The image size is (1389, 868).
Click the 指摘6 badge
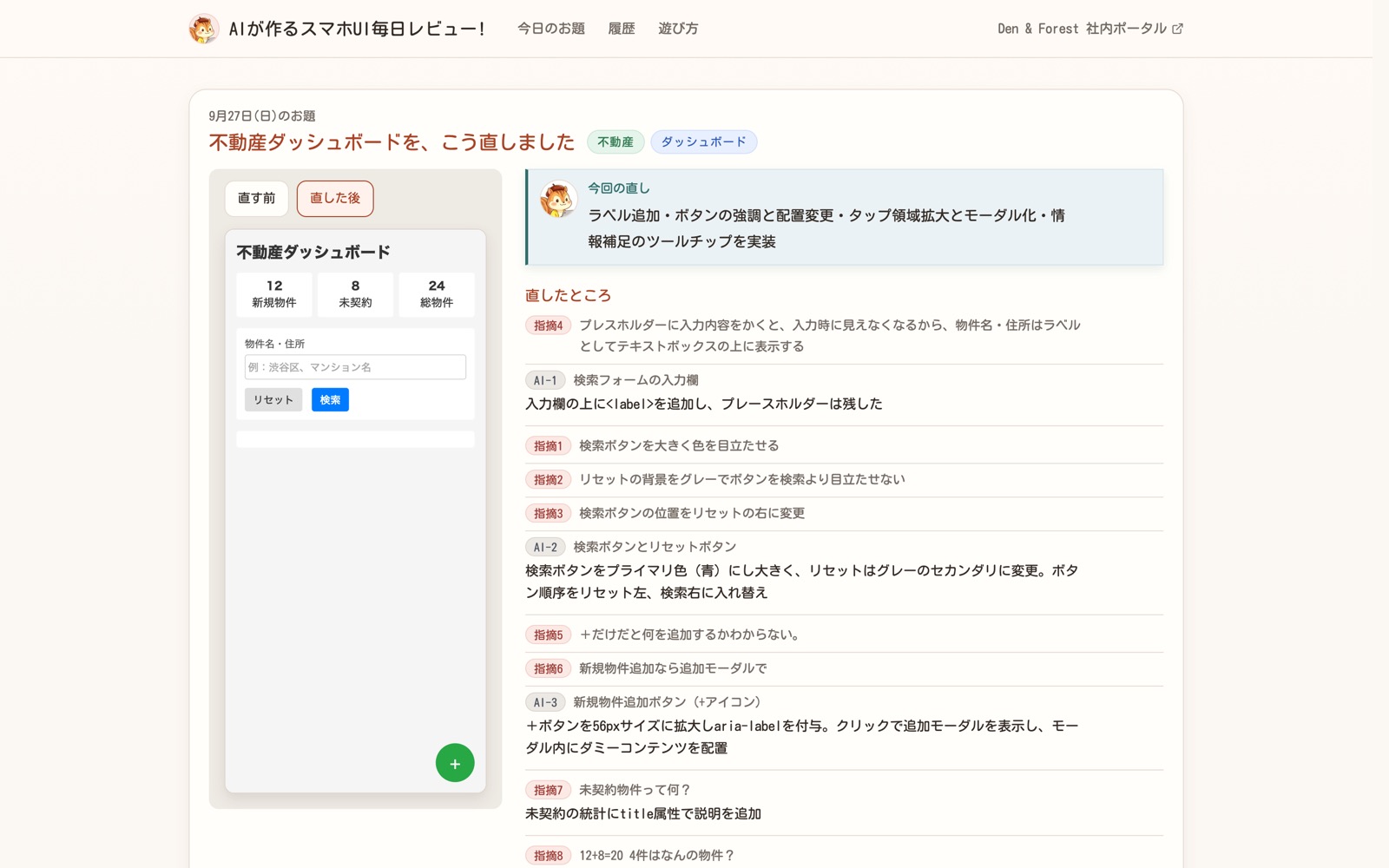549,669
